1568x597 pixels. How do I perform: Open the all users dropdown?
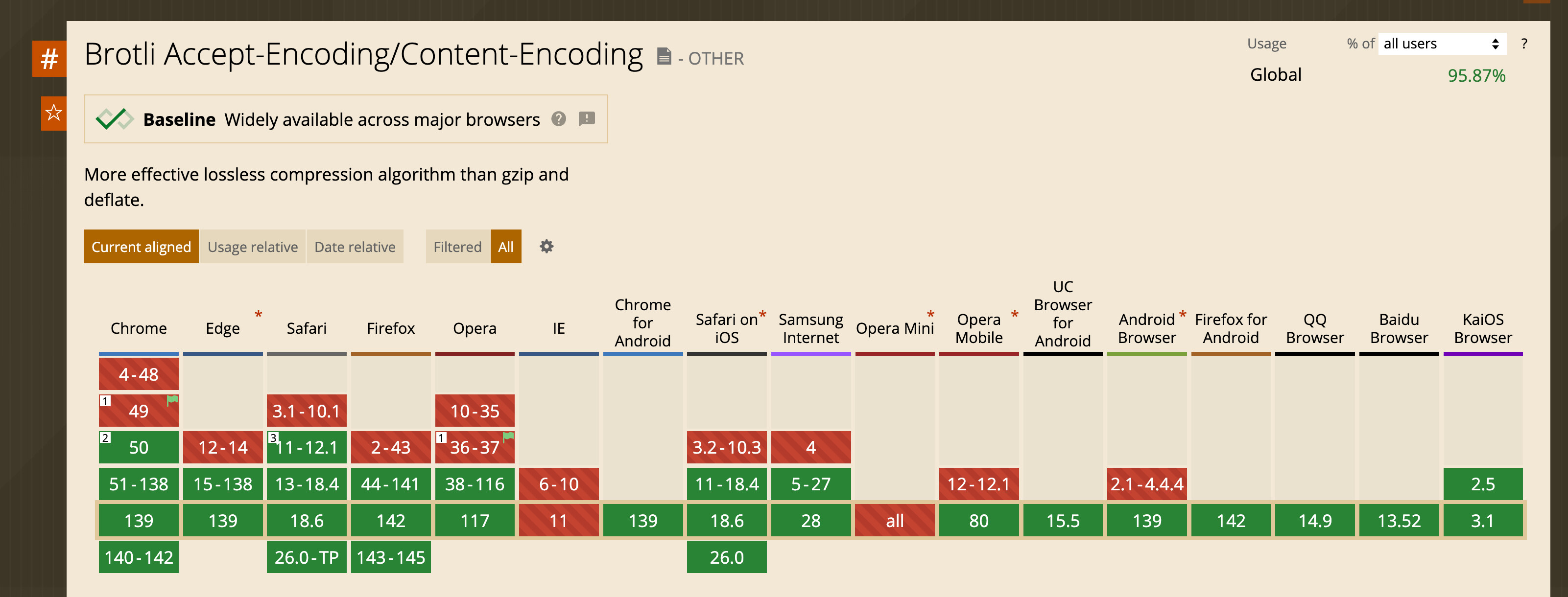point(1441,44)
